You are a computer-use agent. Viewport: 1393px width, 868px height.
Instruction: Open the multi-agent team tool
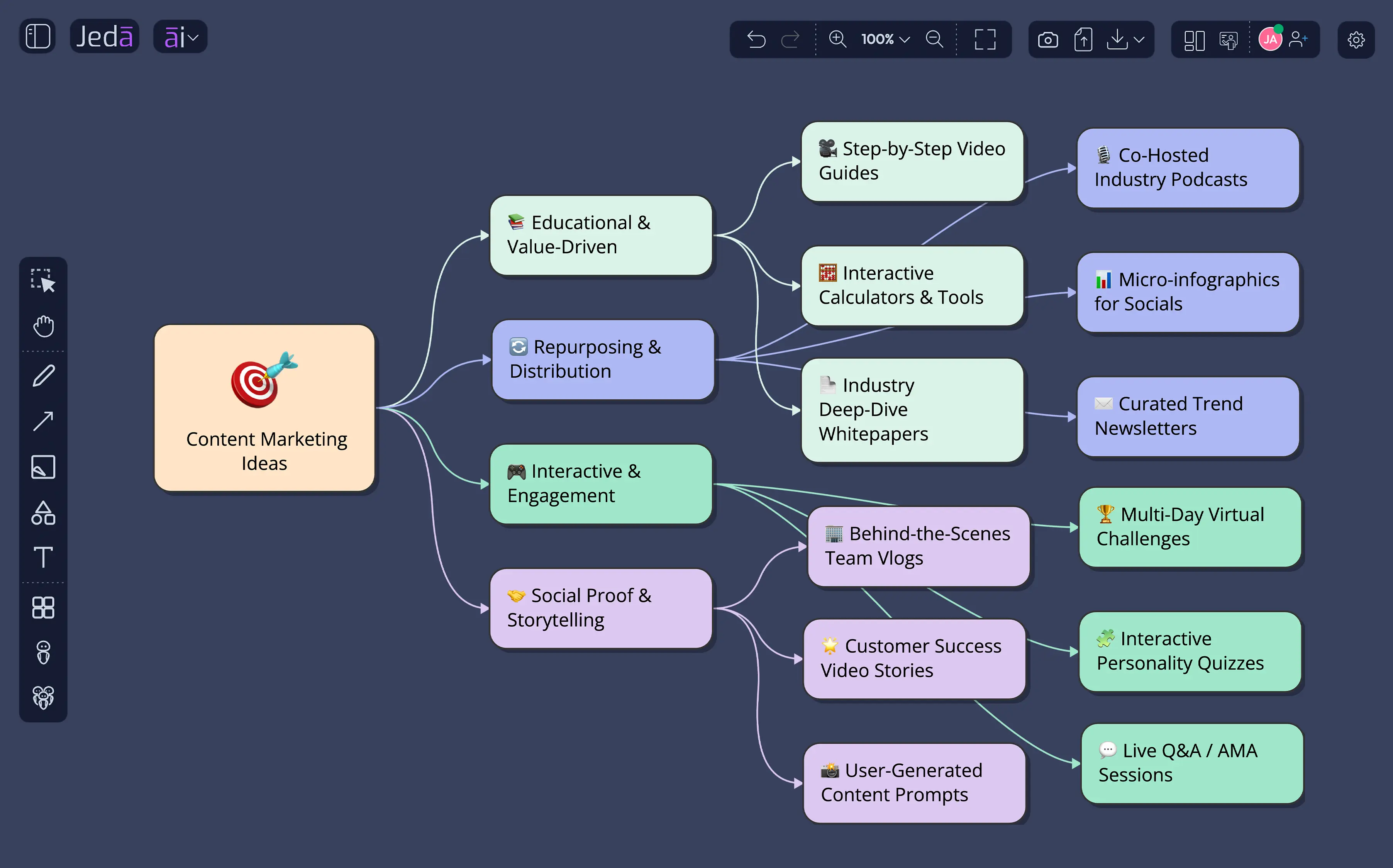tap(43, 698)
